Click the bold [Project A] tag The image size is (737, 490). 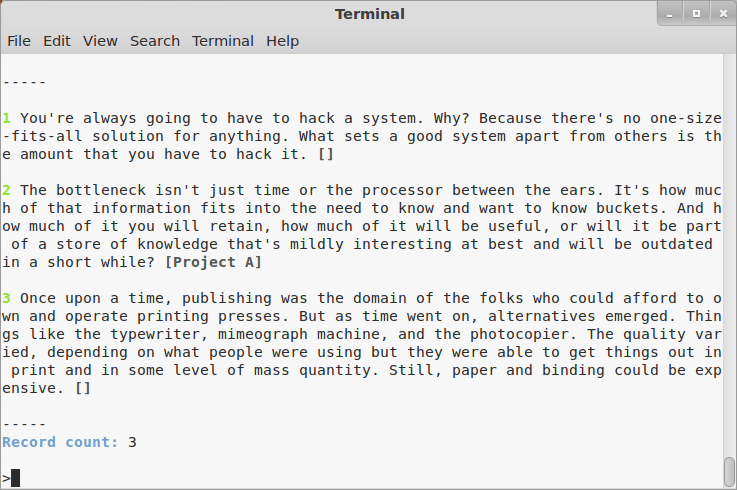(213, 262)
